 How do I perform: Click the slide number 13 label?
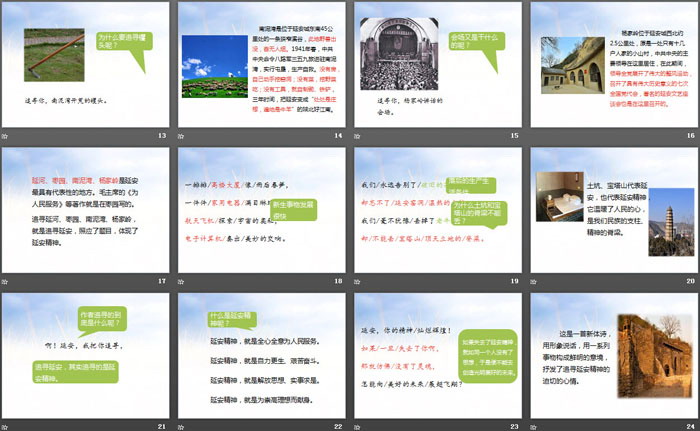(162, 135)
